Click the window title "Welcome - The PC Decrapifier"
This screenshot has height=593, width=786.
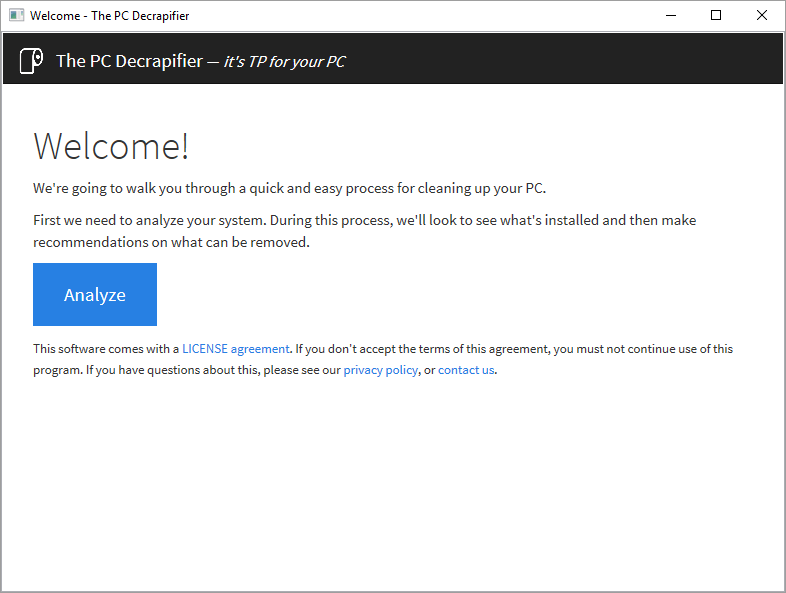point(109,16)
